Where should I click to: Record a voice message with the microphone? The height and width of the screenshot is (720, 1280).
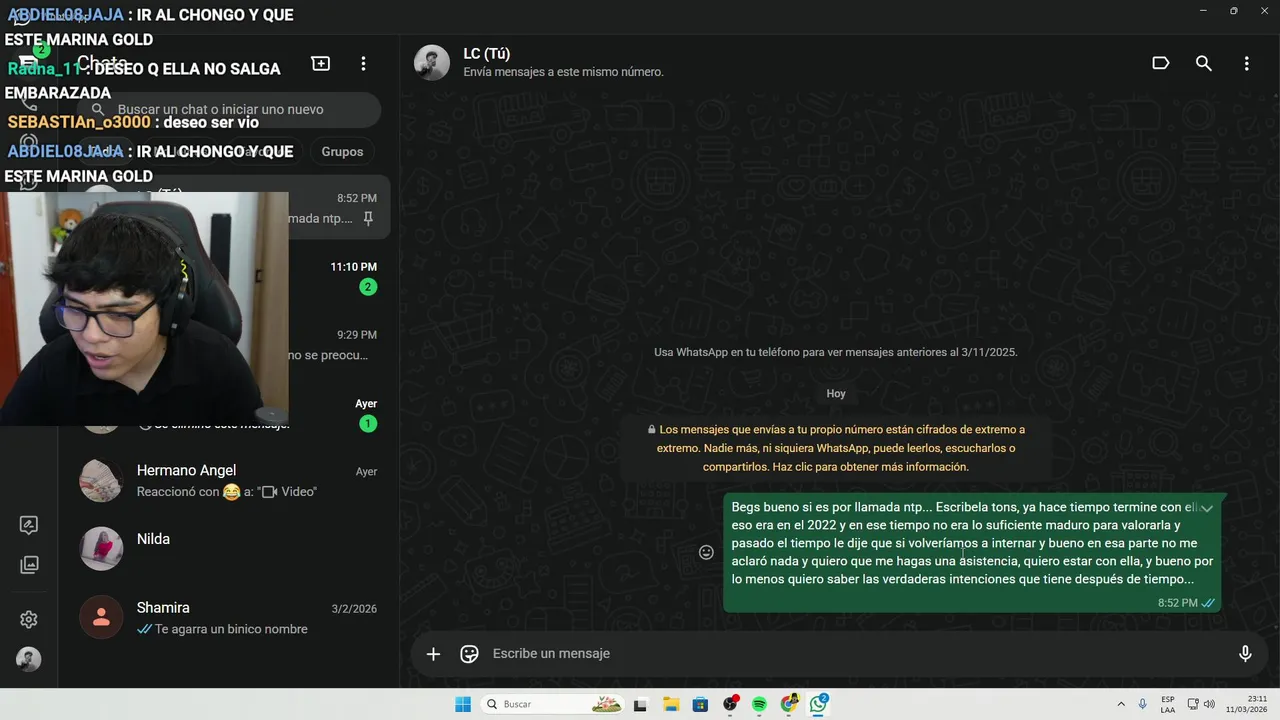point(1245,654)
